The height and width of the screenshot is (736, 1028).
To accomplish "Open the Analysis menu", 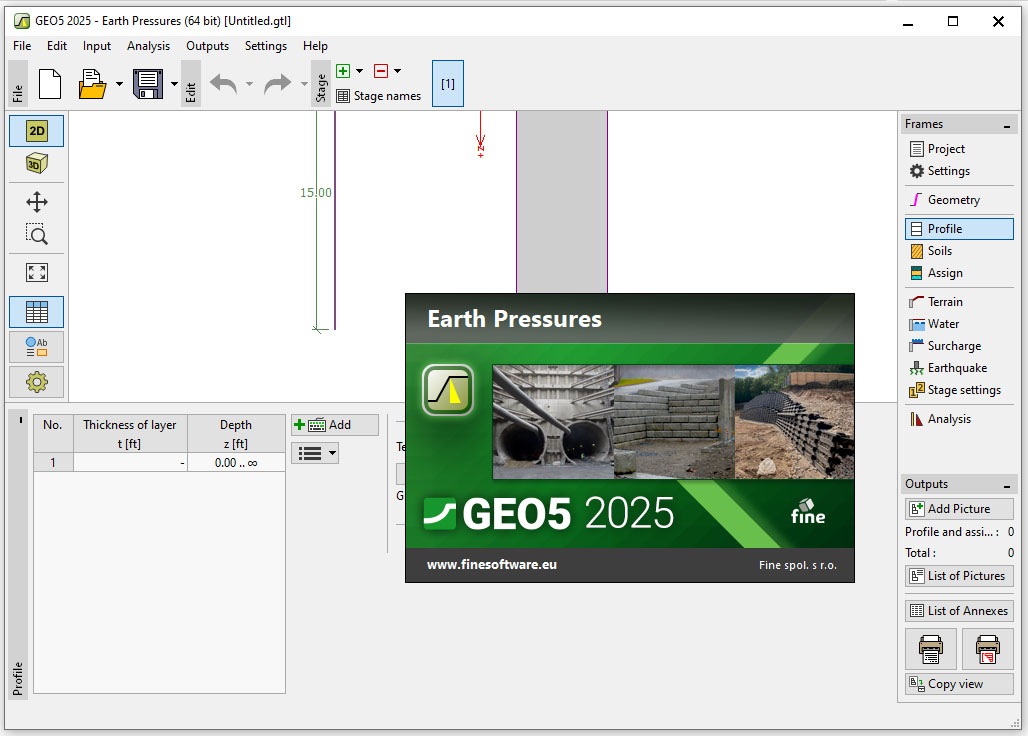I will [x=148, y=46].
